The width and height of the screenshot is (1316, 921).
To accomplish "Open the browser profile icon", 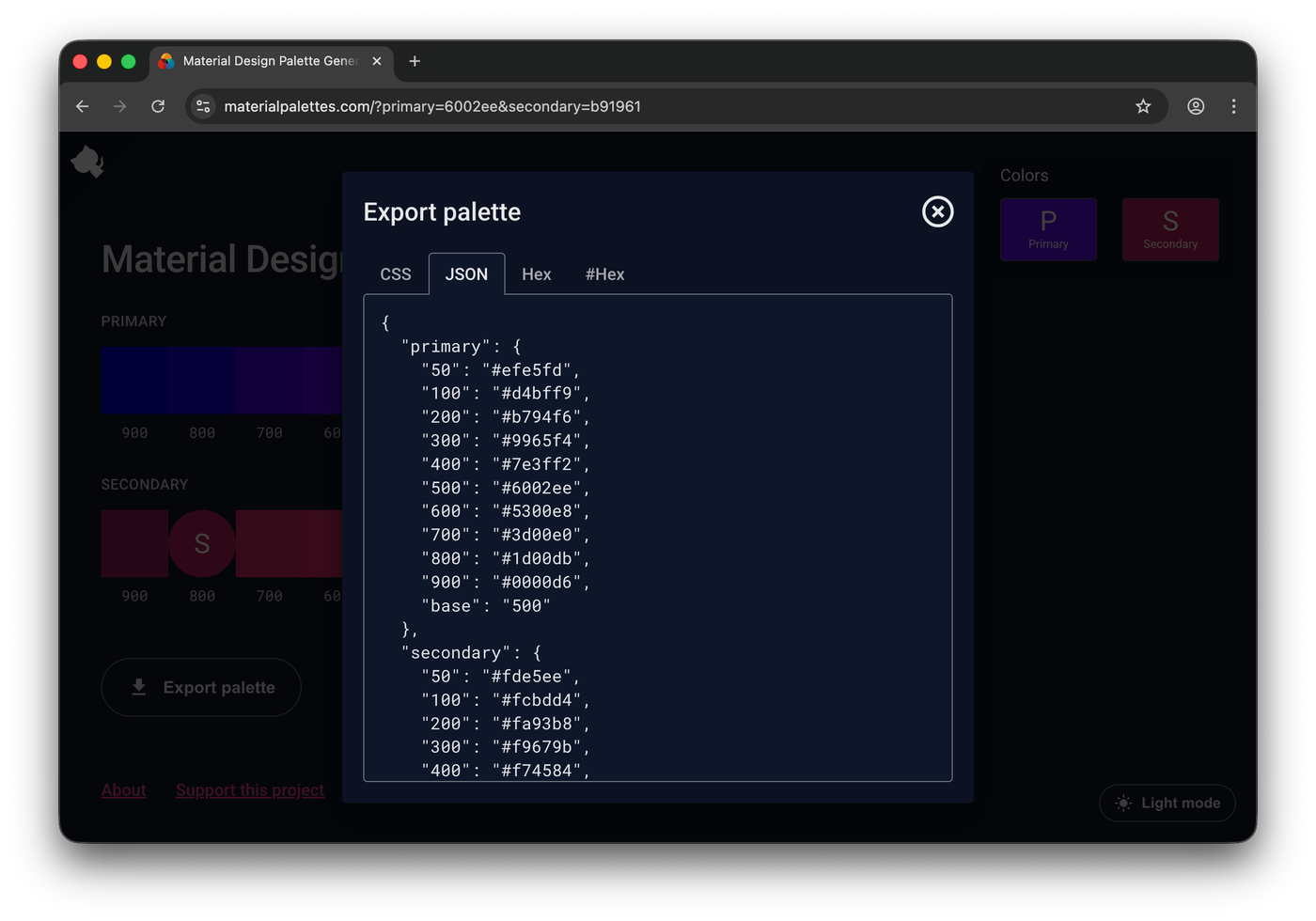I will click(1196, 106).
